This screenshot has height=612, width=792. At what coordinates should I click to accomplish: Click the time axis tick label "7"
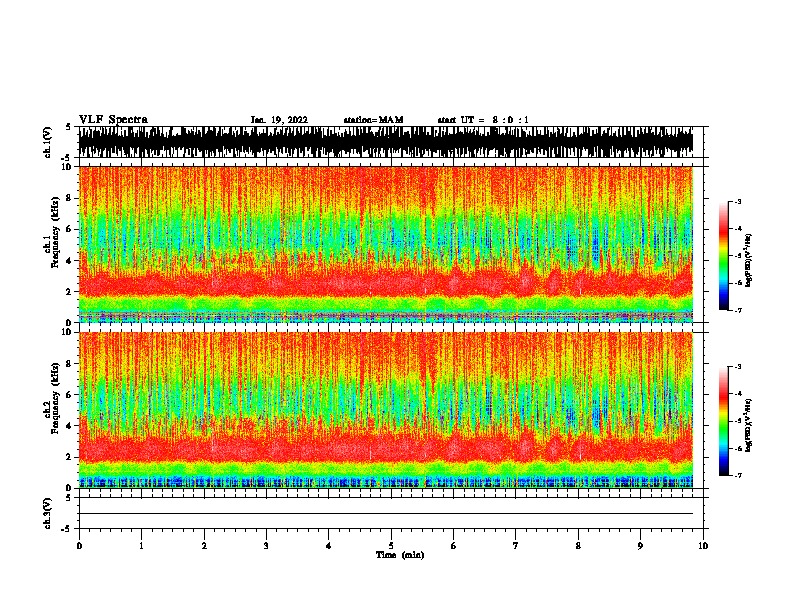pyautogui.click(x=516, y=546)
